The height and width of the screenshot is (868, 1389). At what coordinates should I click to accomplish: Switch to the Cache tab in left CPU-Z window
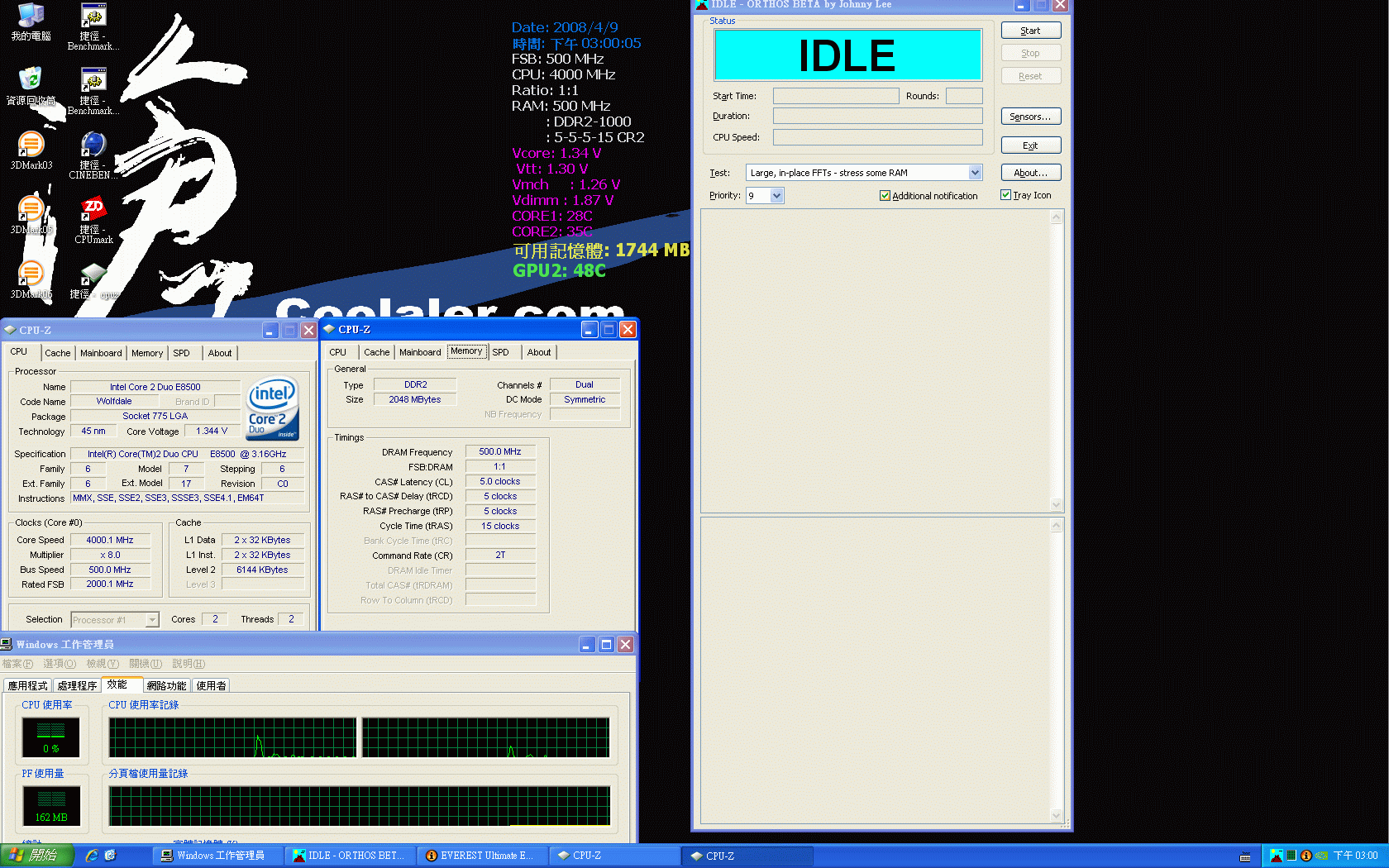pos(58,353)
